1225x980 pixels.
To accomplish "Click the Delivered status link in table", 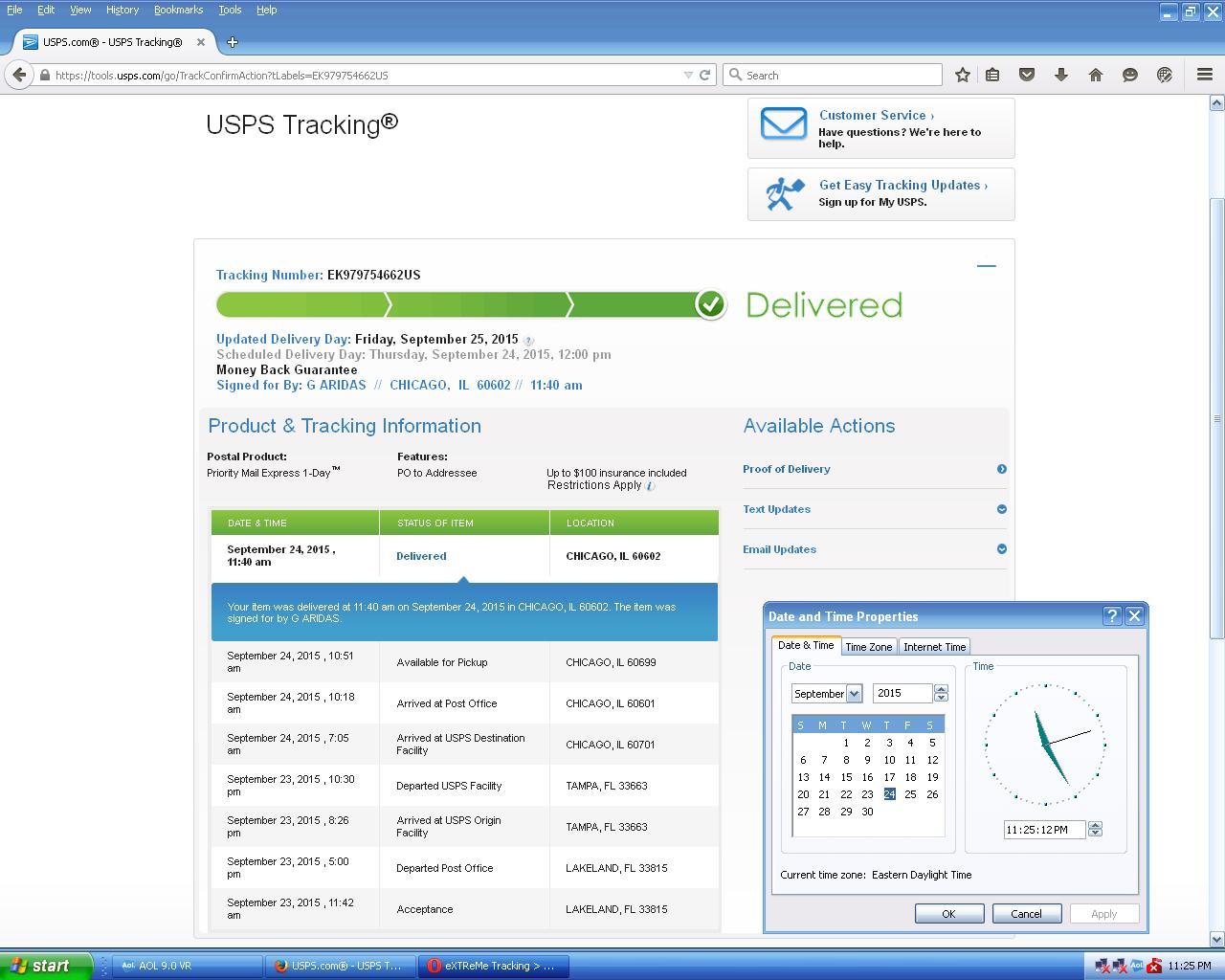I will click(421, 556).
